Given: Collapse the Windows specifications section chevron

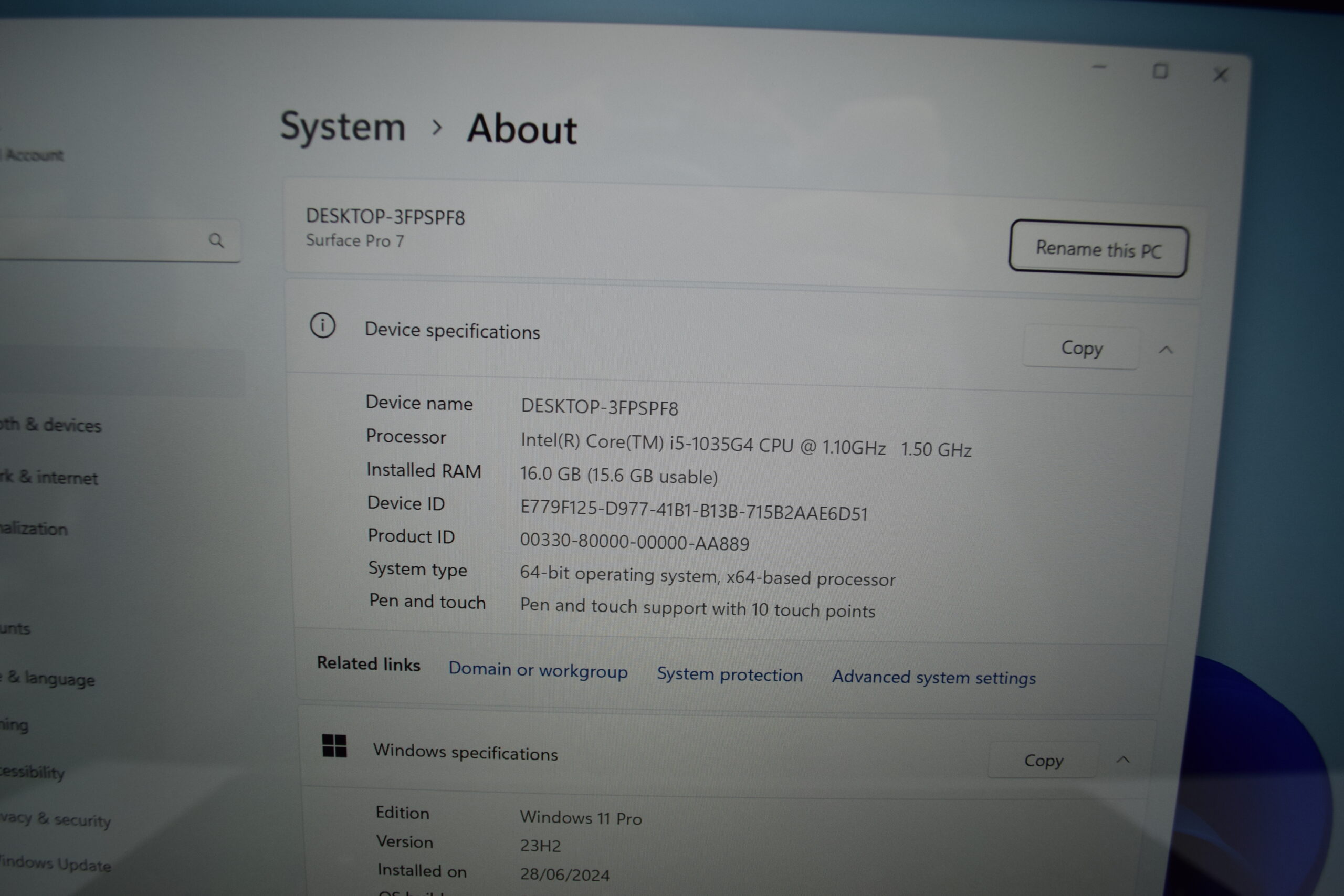Looking at the screenshot, I should pyautogui.click(x=1123, y=760).
